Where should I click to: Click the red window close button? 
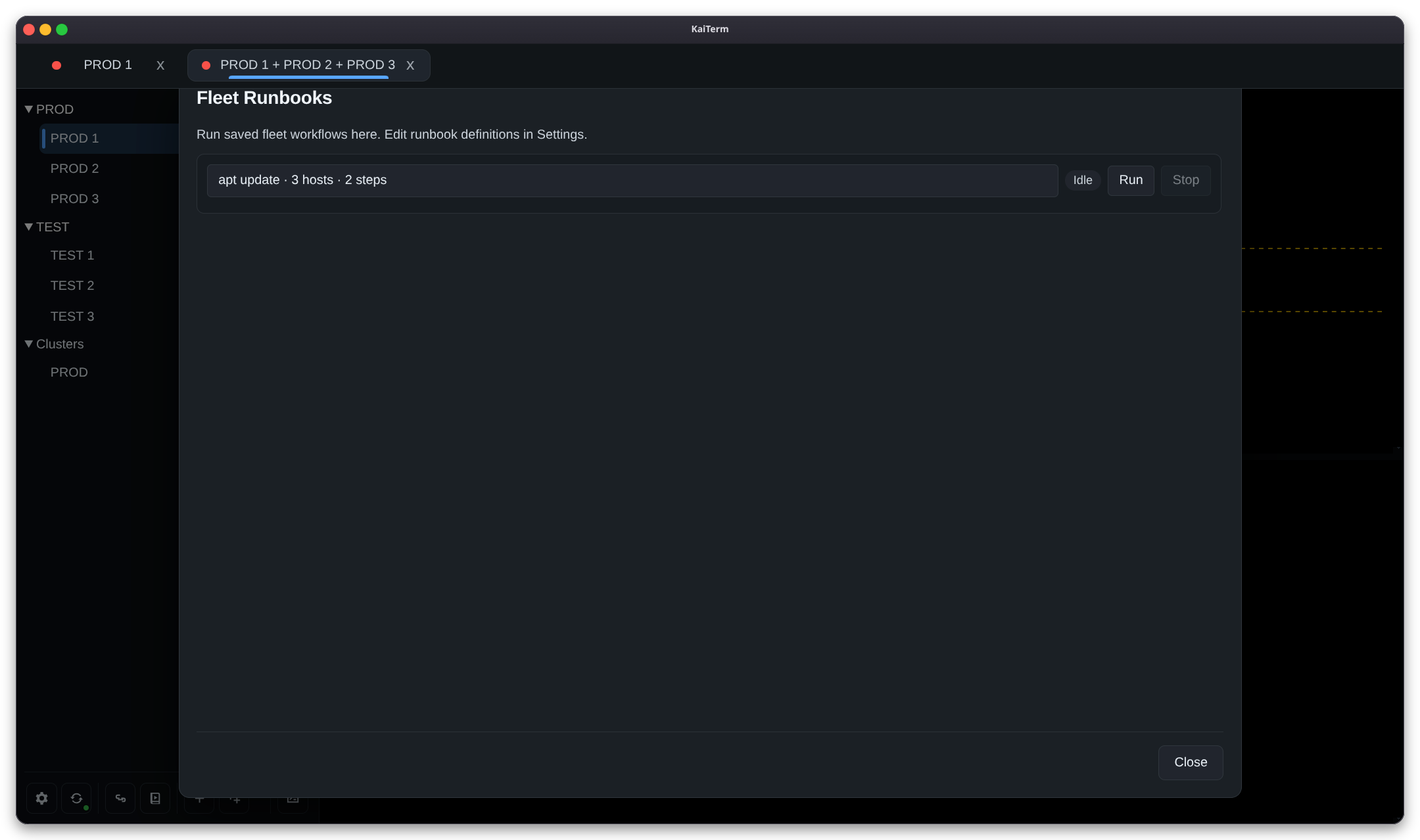(x=29, y=30)
